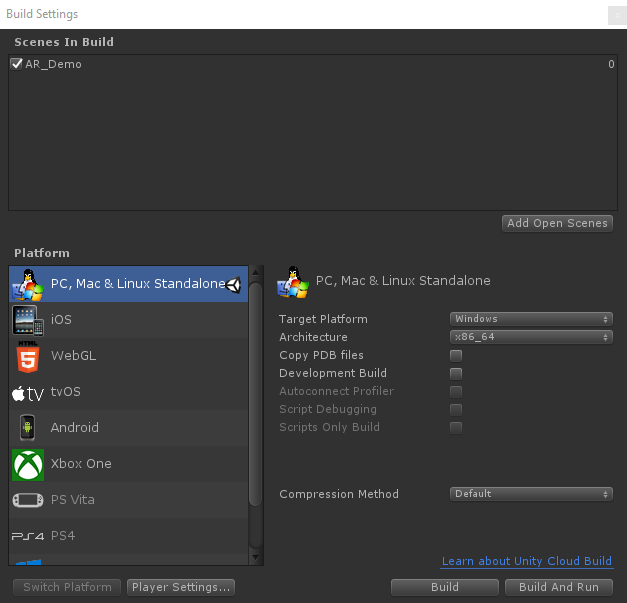Select the Xbox One logo icon

pyautogui.click(x=28, y=465)
